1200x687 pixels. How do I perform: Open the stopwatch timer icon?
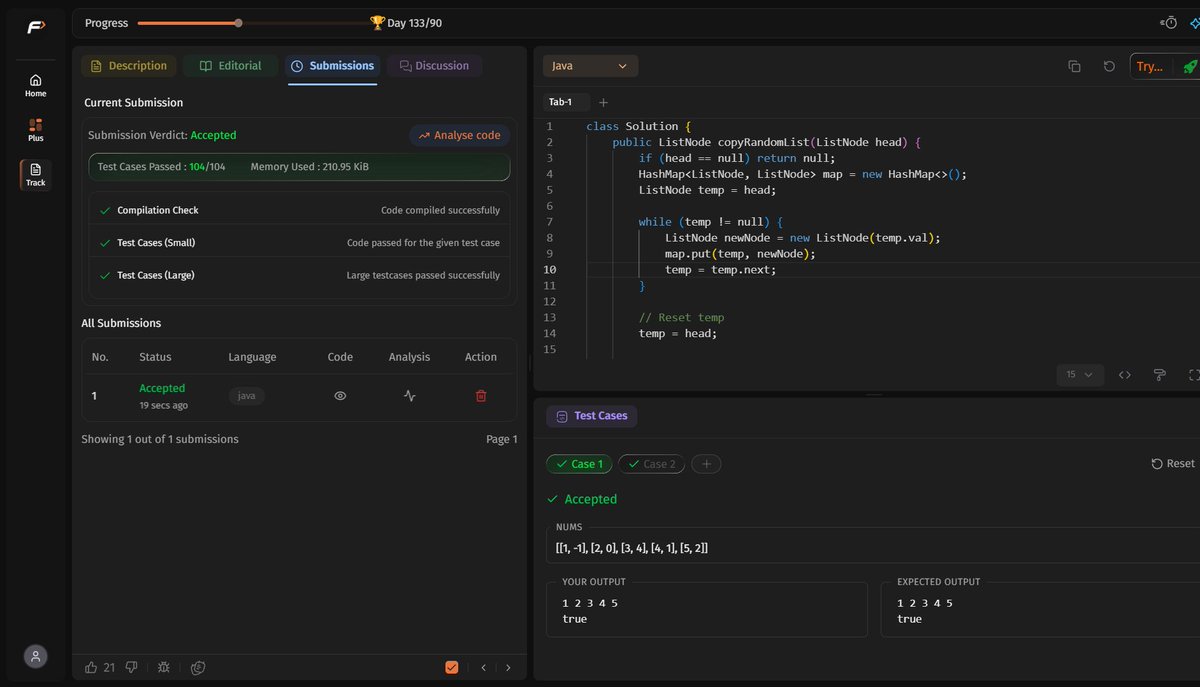tap(1169, 23)
